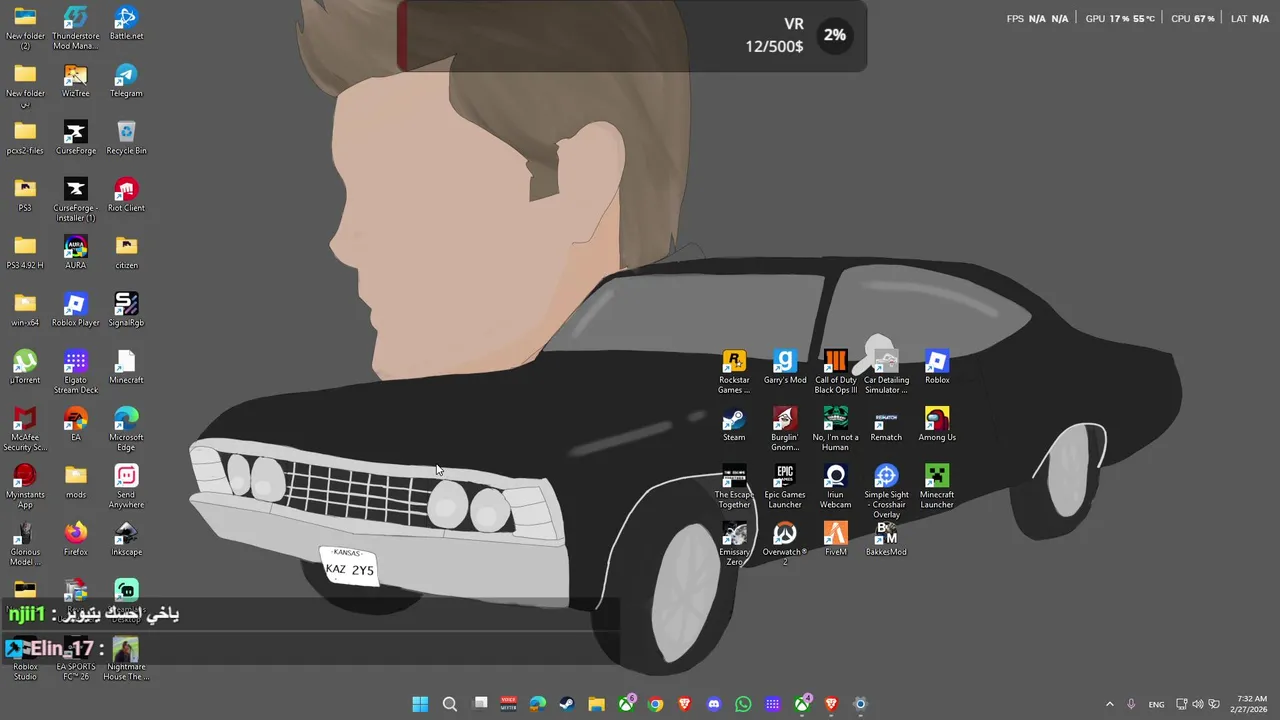Select the Rematch game icon

coord(886,424)
